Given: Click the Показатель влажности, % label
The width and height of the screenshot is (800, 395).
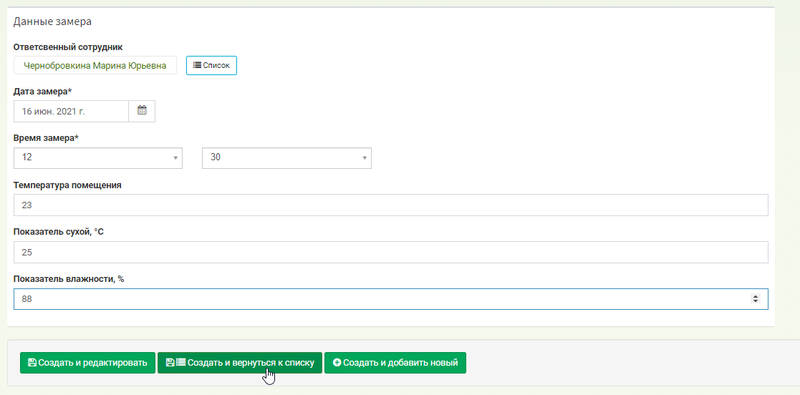Looking at the screenshot, I should point(69,279).
